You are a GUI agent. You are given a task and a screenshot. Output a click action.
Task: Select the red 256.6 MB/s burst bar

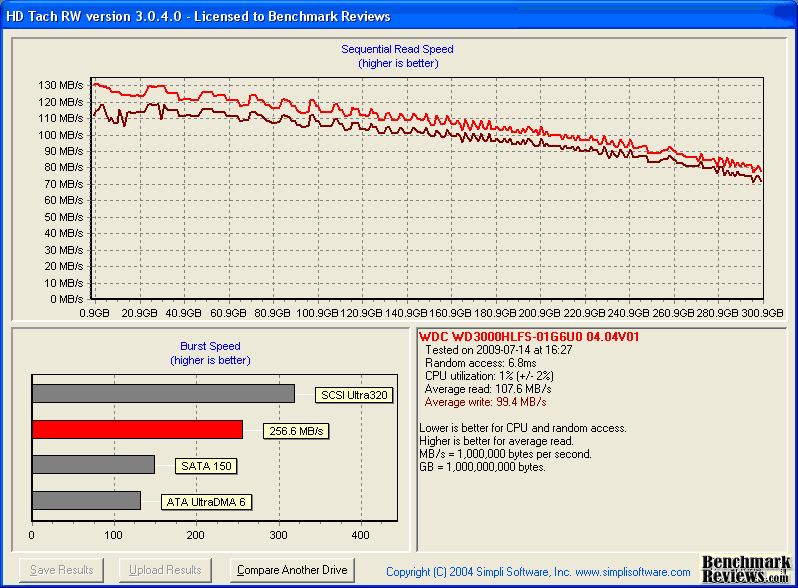point(137,430)
